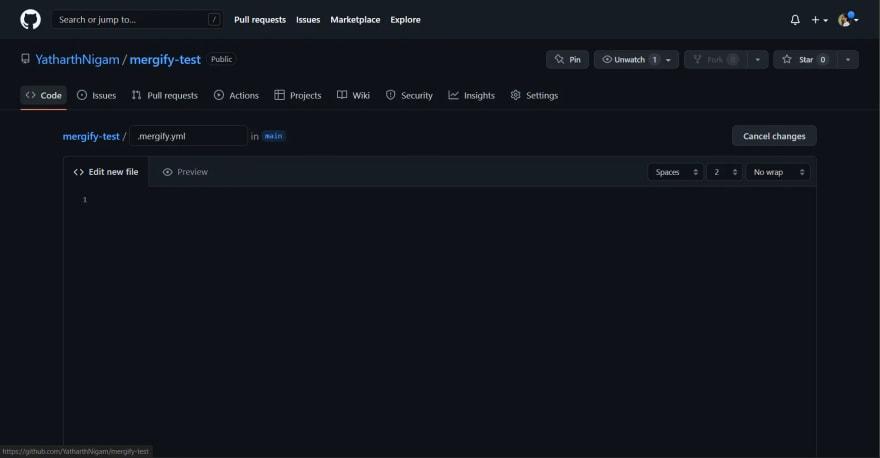Select Edit new file tab
This screenshot has width=880, height=458.
(x=106, y=172)
